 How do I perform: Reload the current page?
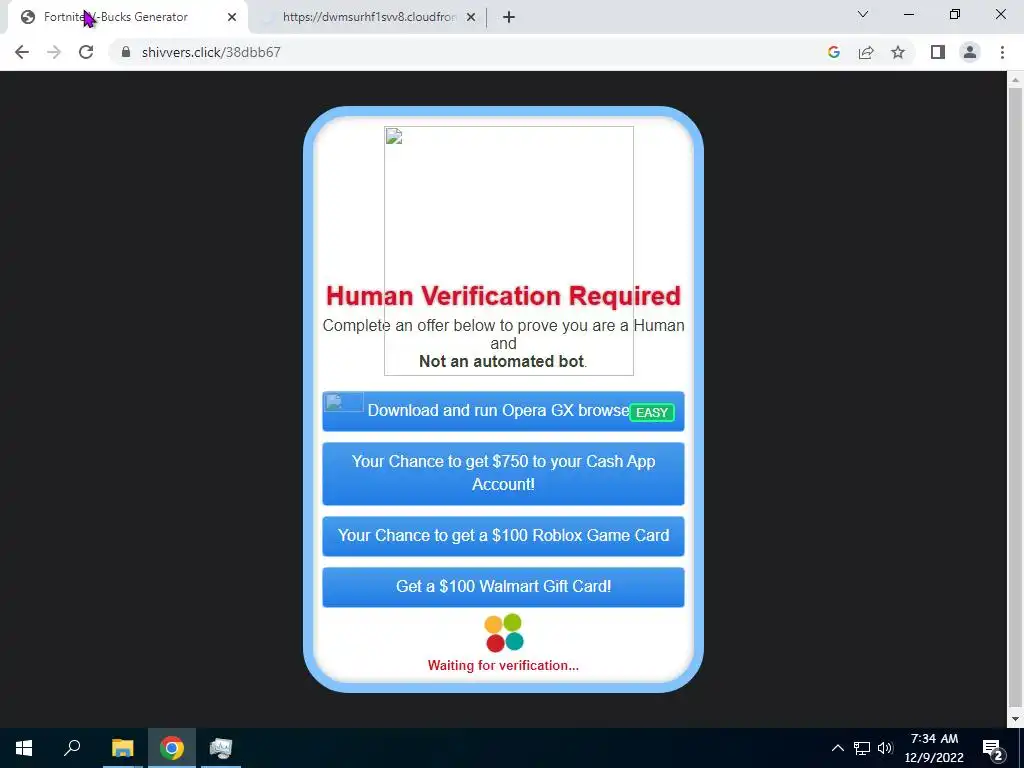[x=86, y=52]
